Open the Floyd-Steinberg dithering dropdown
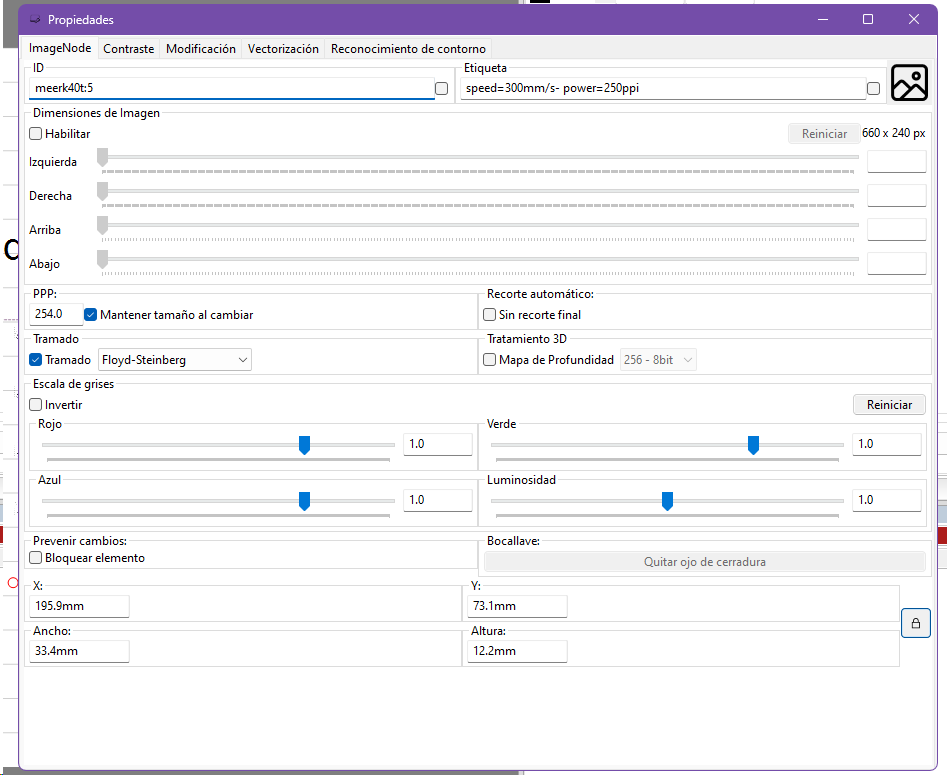Image resolution: width=947 pixels, height=775 pixels. [175, 360]
